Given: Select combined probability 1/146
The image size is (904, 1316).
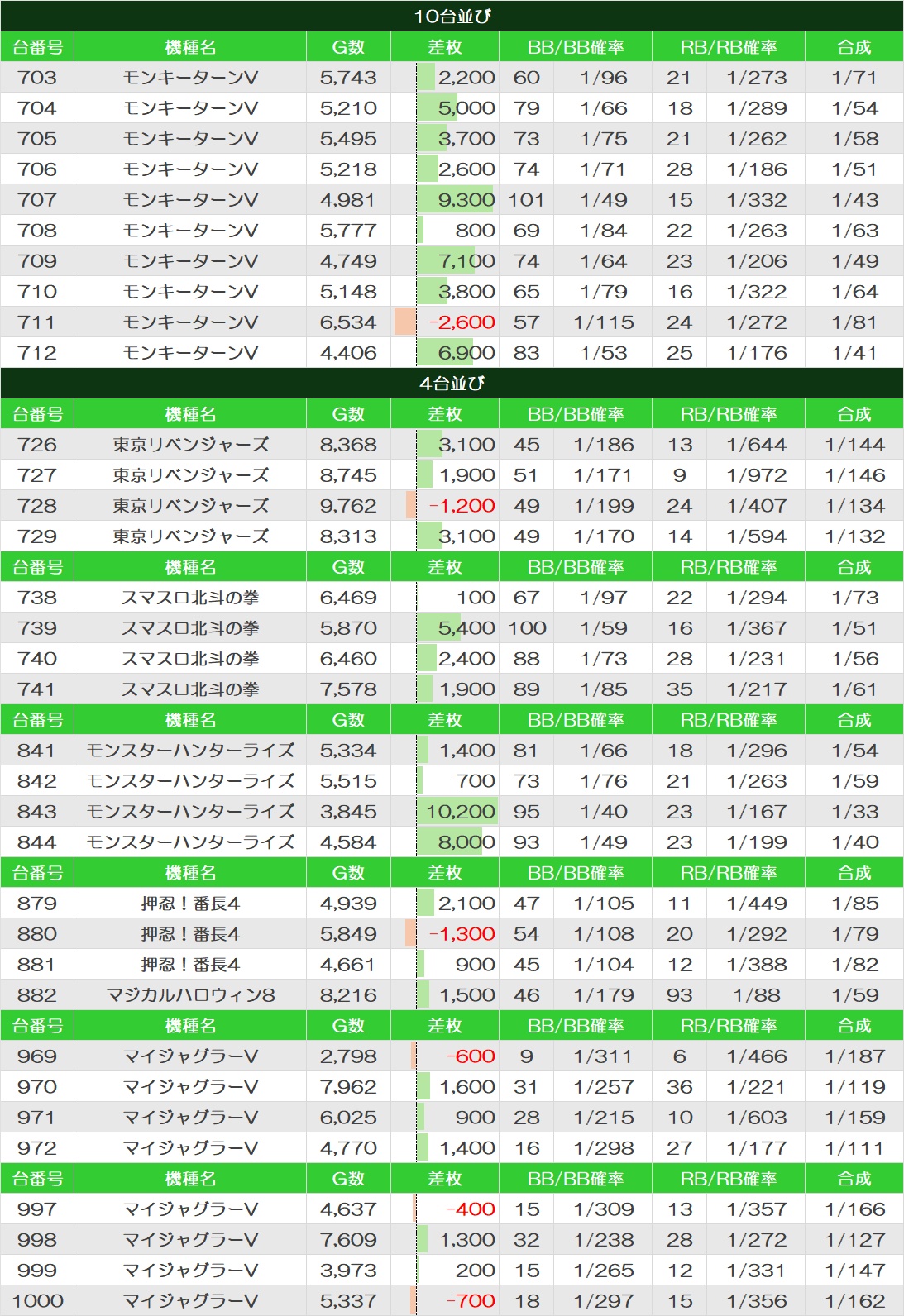Looking at the screenshot, I should tap(854, 475).
